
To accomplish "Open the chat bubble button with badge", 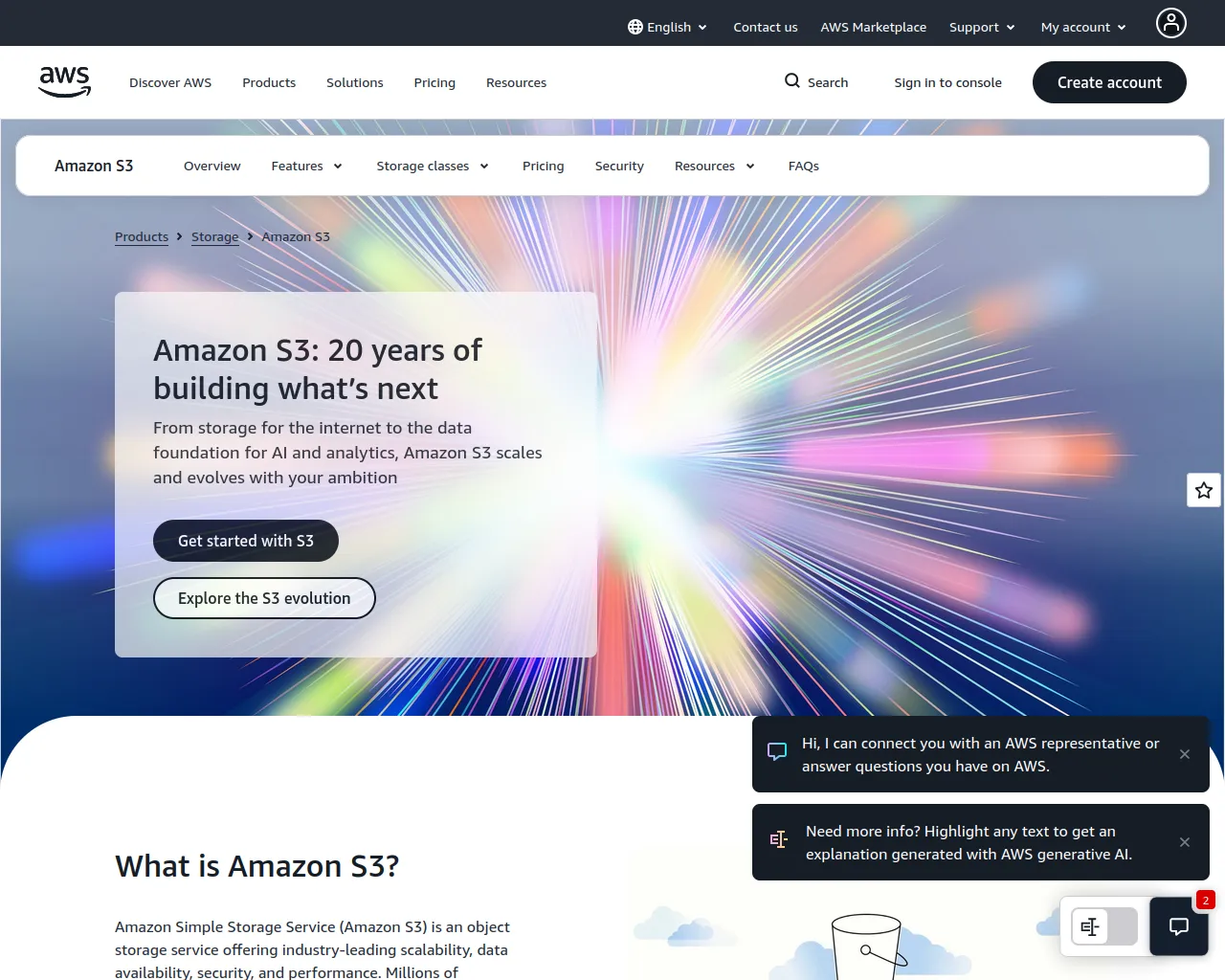I will 1179,926.
